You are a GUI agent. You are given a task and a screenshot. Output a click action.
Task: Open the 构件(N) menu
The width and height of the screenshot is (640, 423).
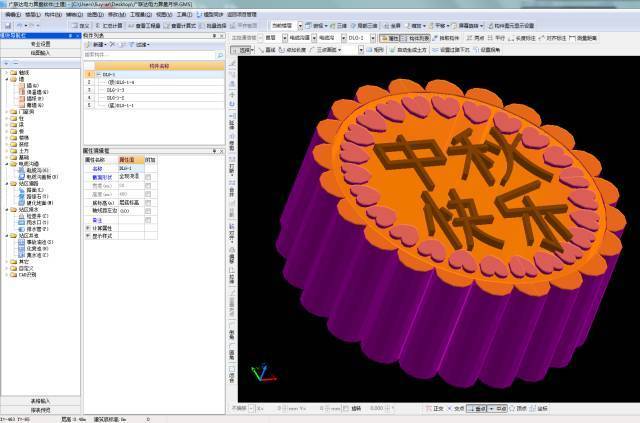[53, 14]
